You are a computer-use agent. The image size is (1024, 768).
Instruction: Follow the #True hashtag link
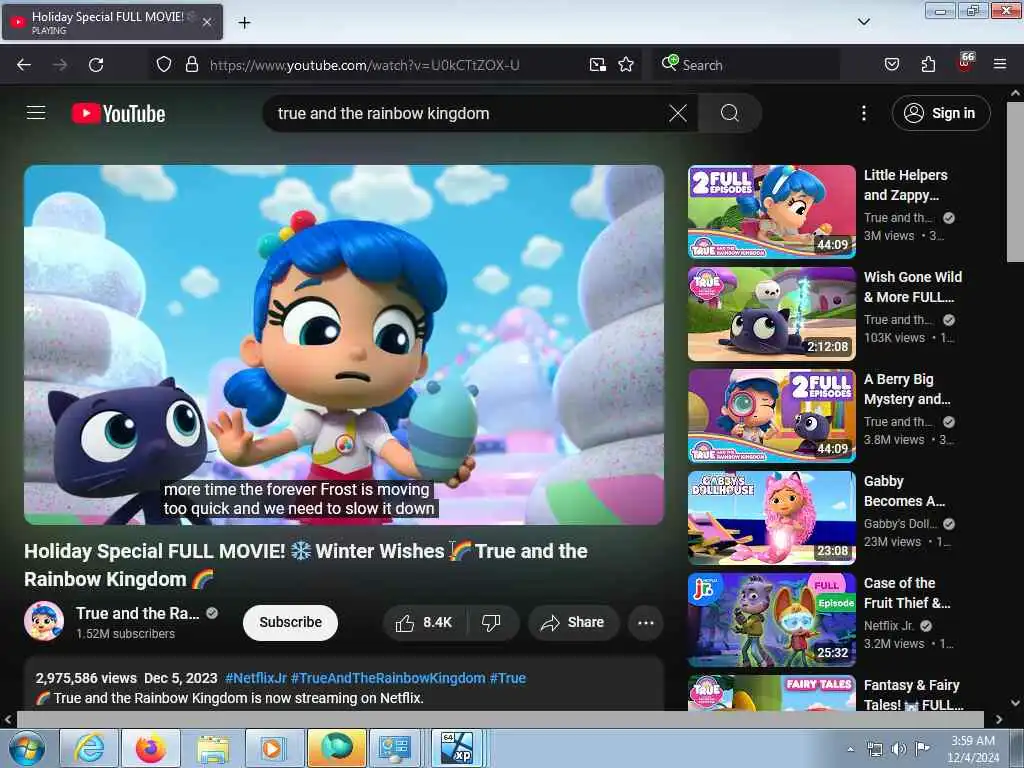(x=507, y=678)
